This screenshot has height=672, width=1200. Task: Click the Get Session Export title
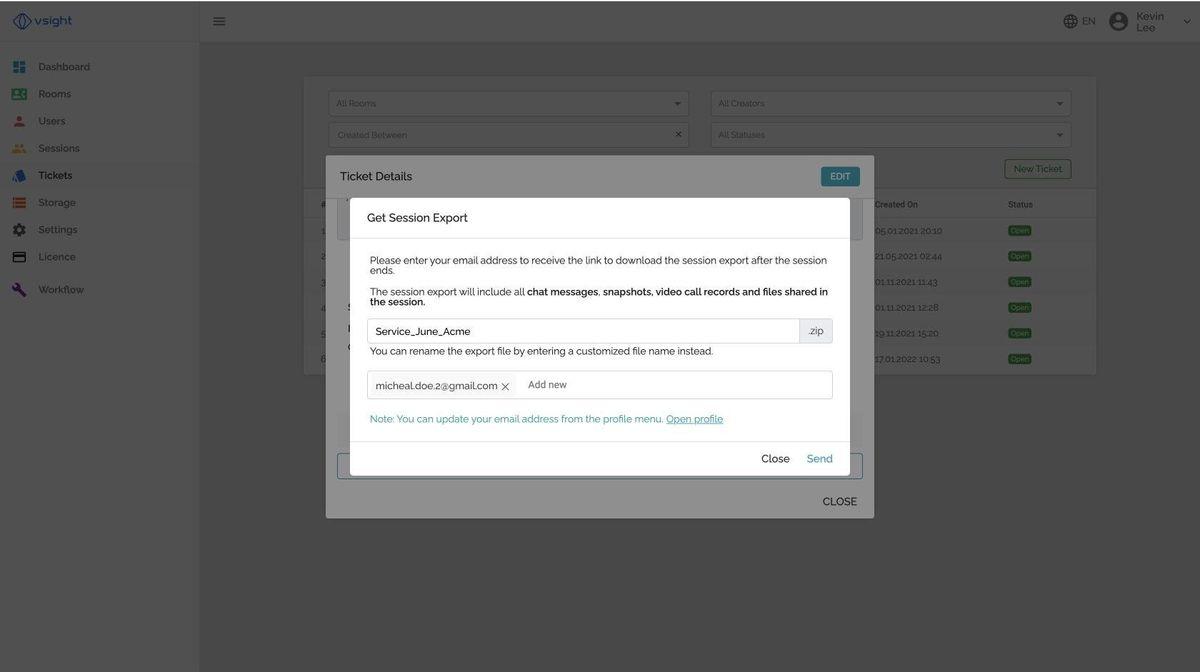click(417, 218)
